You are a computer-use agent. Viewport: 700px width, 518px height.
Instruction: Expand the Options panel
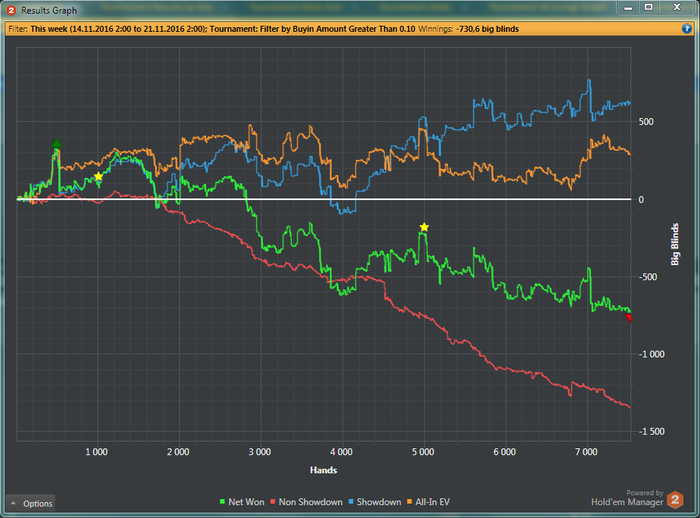[x=30, y=504]
